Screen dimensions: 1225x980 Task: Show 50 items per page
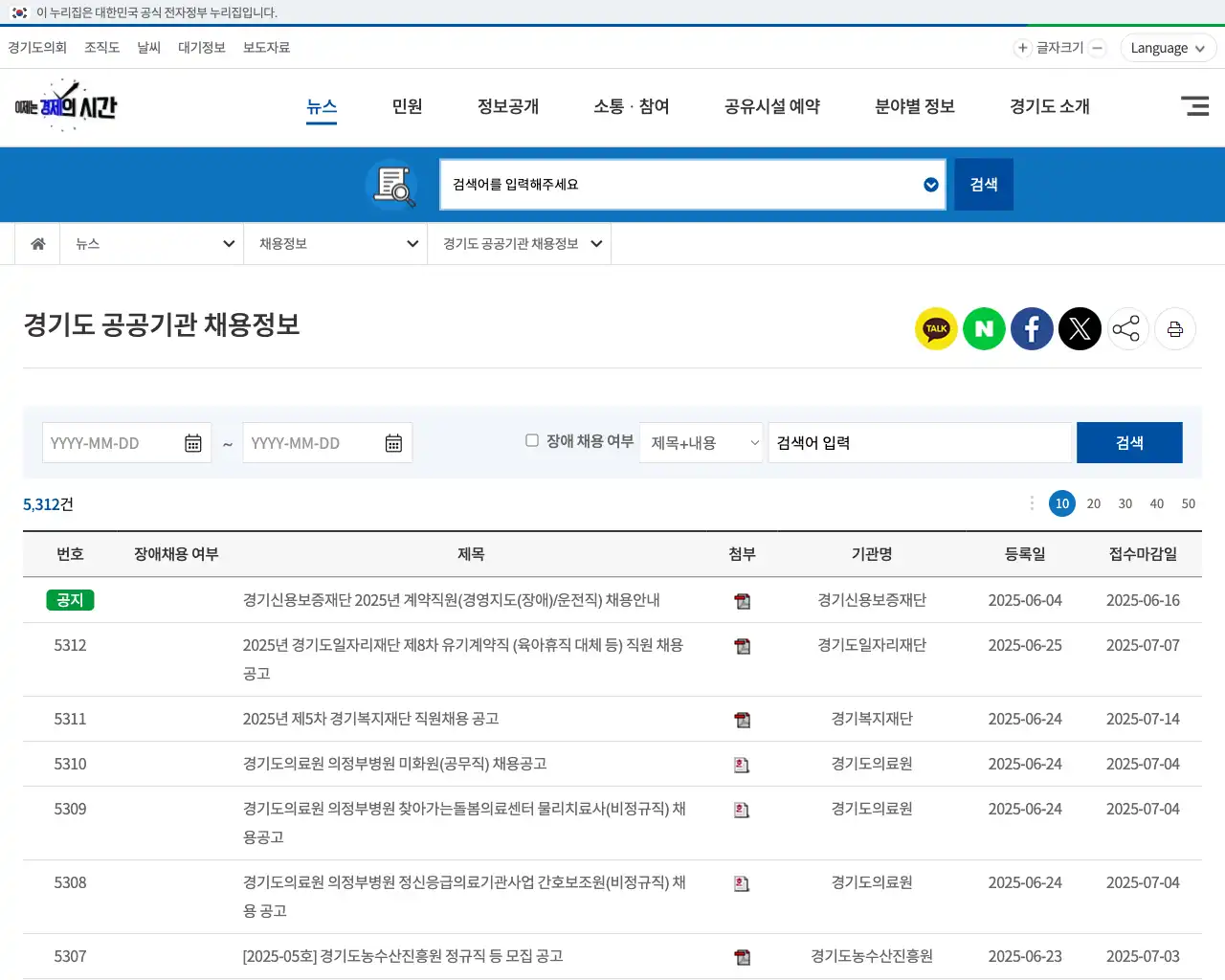click(x=1189, y=503)
